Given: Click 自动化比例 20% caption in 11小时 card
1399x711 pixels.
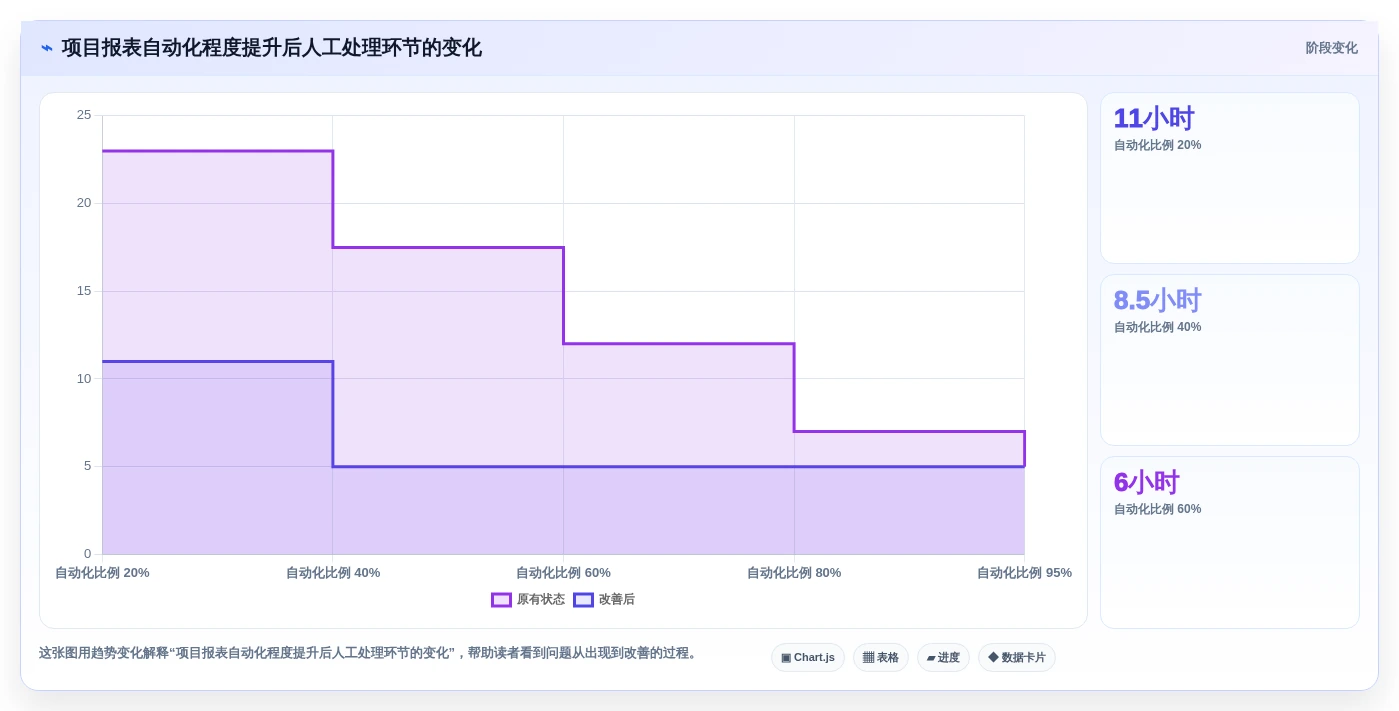Looking at the screenshot, I should point(1157,145).
